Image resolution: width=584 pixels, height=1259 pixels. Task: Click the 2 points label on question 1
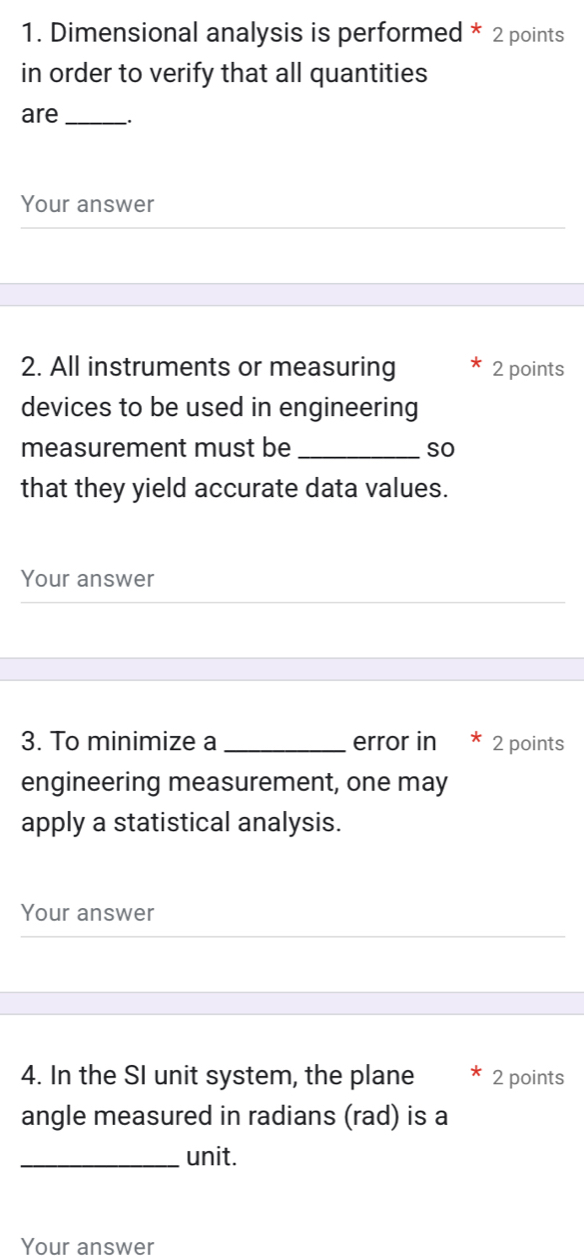[x=527, y=34]
